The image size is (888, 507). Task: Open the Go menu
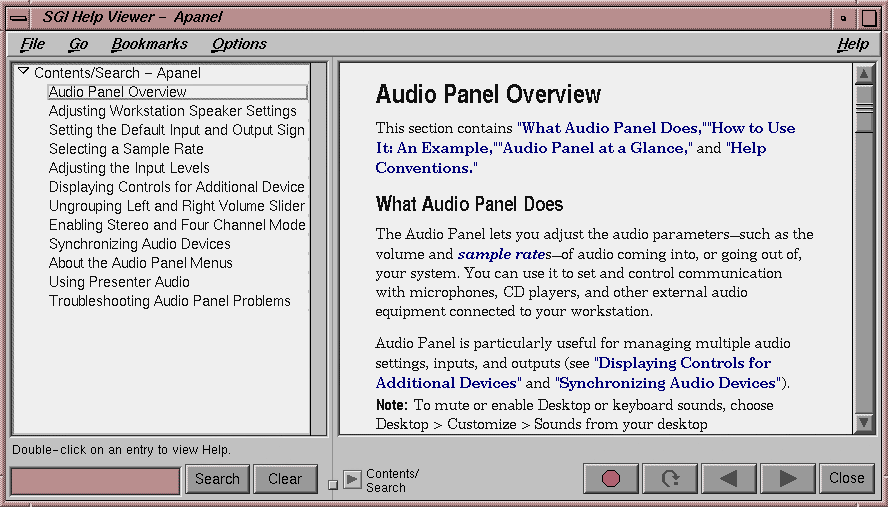pyautogui.click(x=78, y=44)
